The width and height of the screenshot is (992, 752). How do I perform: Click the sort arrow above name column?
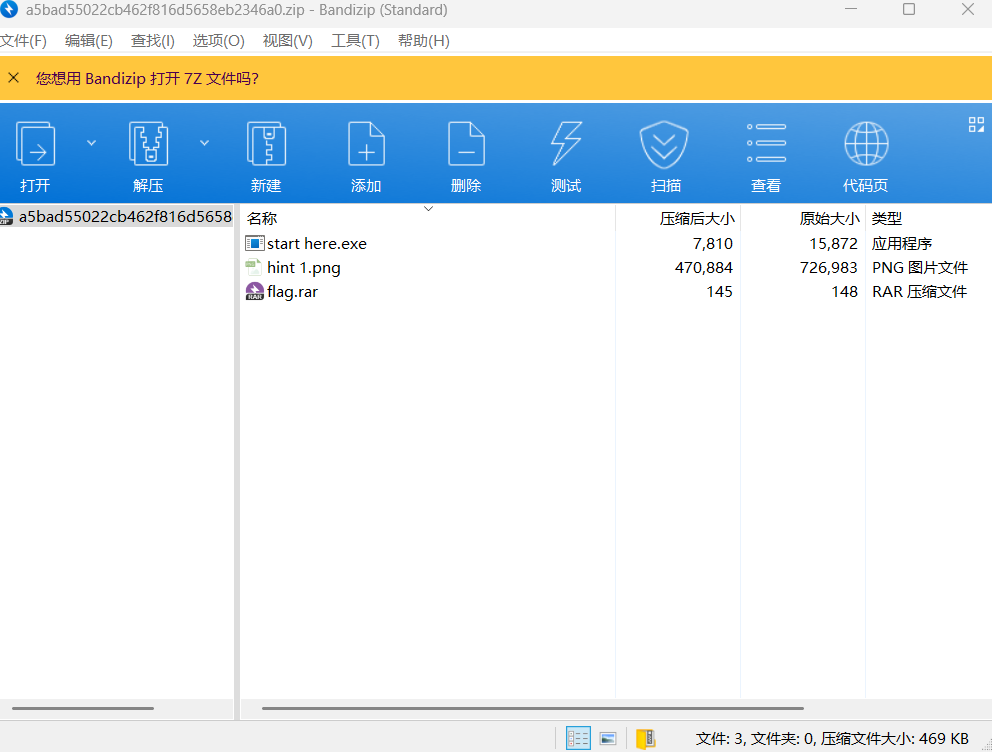428,209
